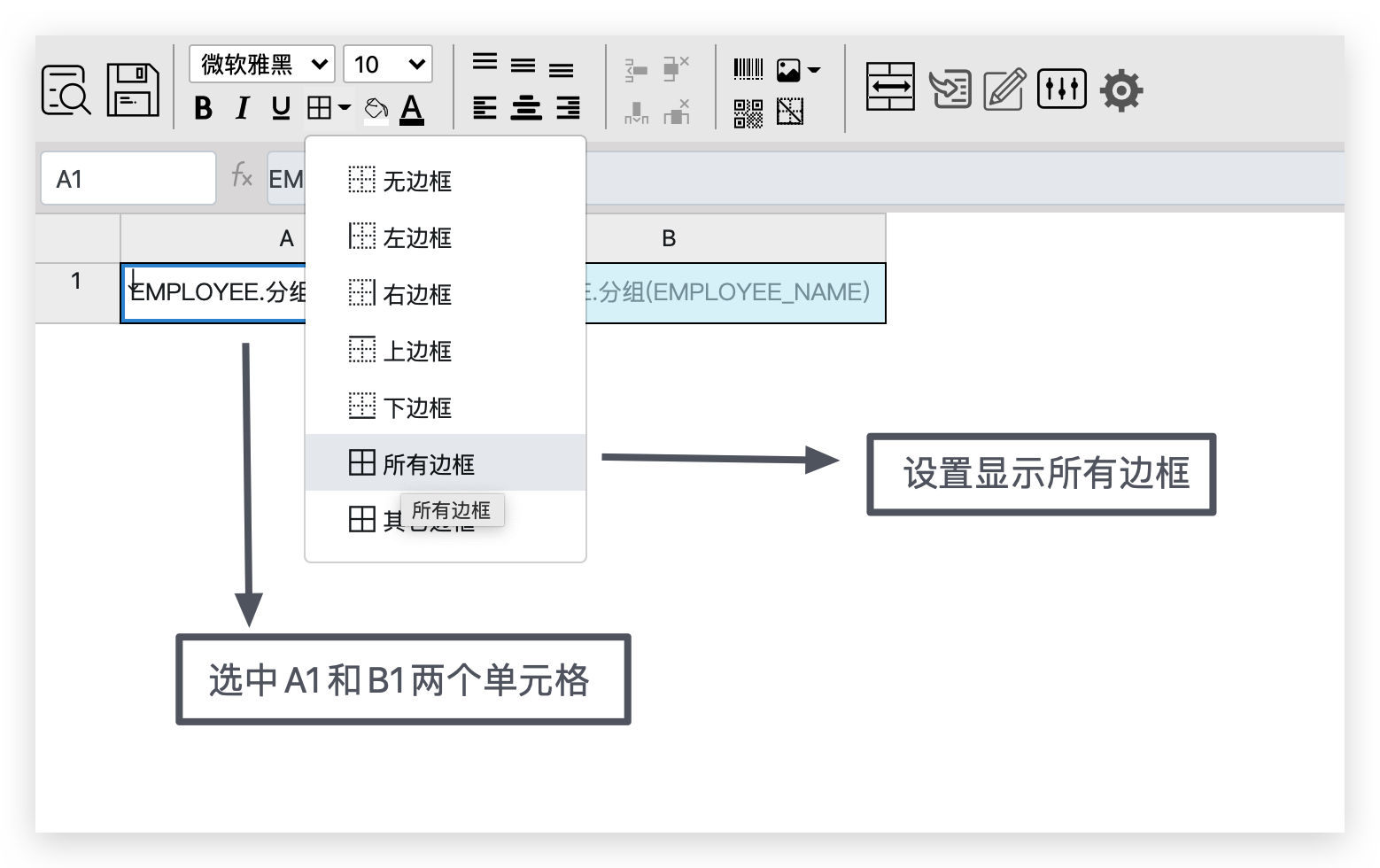The width and height of the screenshot is (1380, 868).
Task: Insert a barcode using the barcode icon
Action: tap(748, 69)
